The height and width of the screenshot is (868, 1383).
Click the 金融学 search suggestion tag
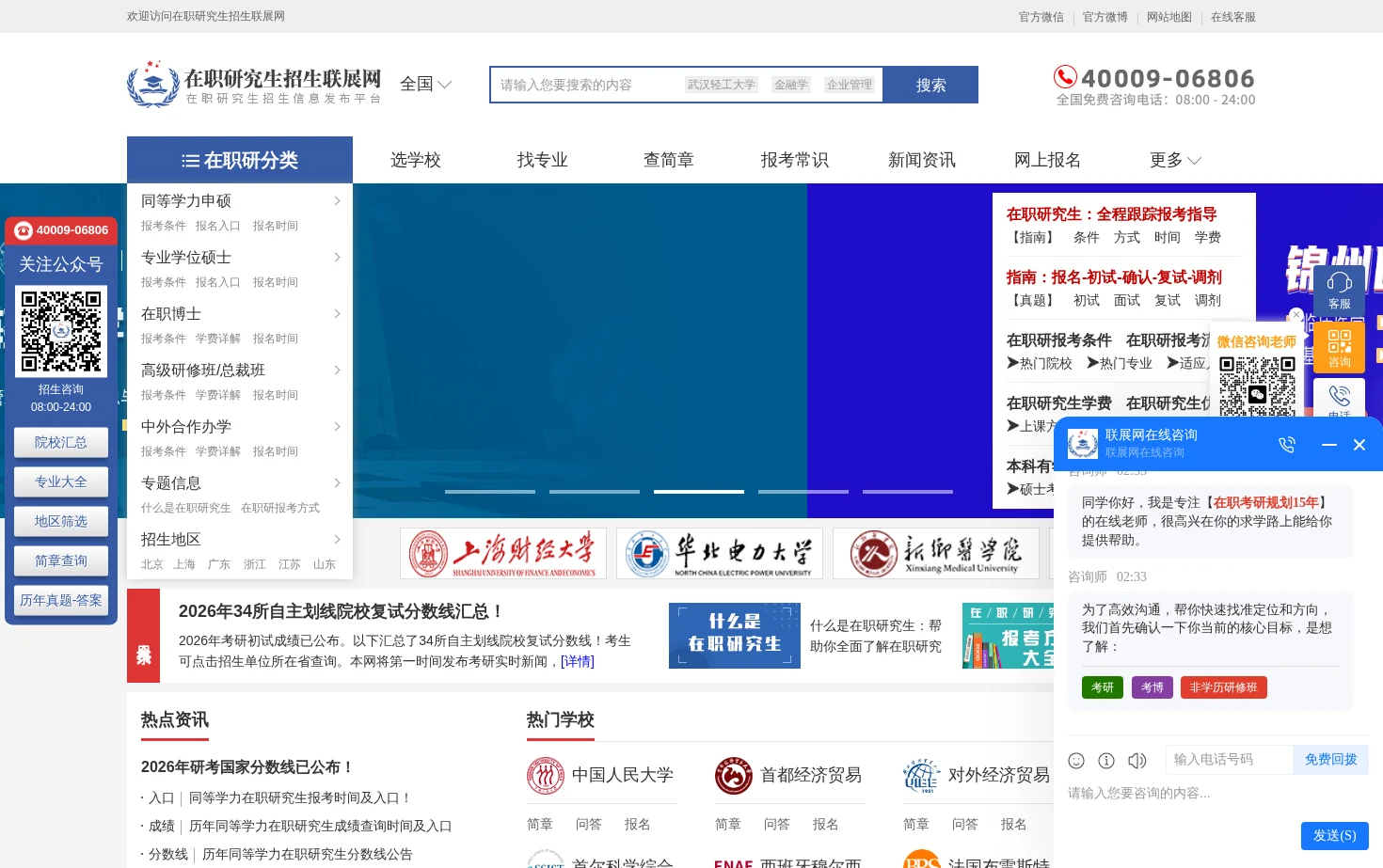791,85
